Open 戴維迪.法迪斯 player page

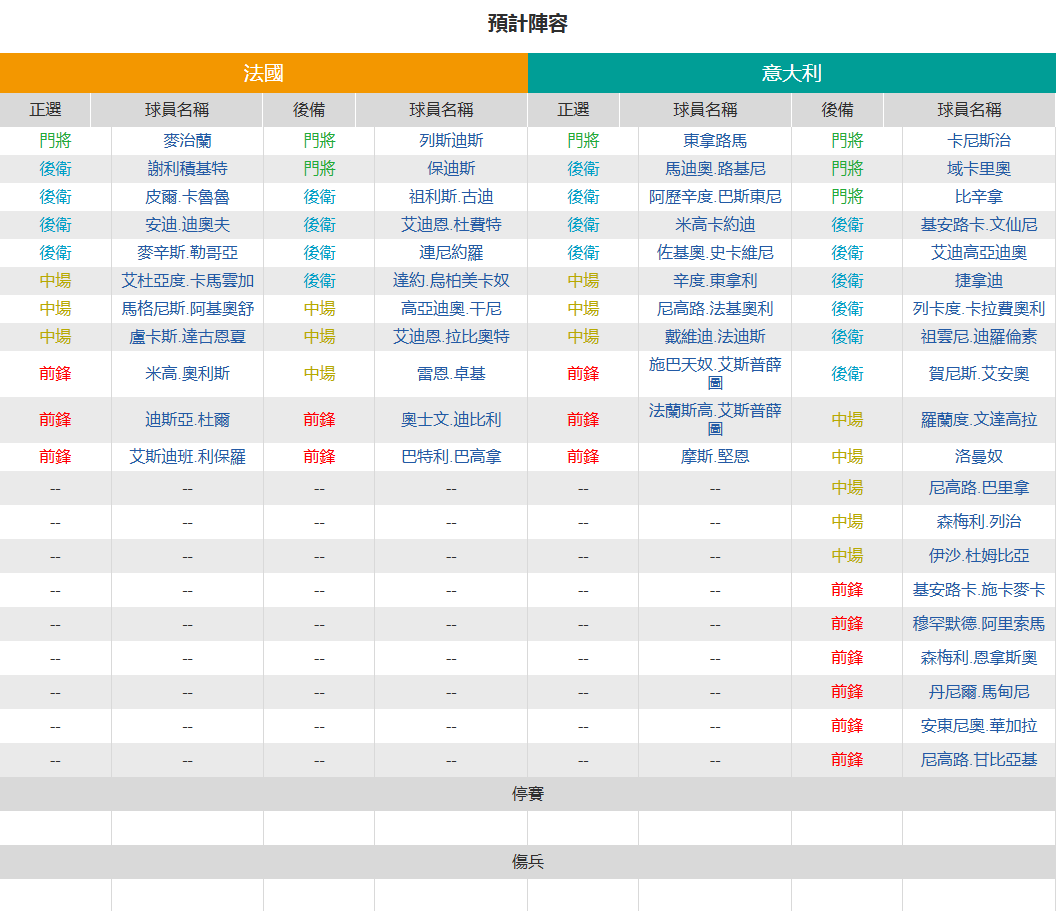(x=715, y=337)
